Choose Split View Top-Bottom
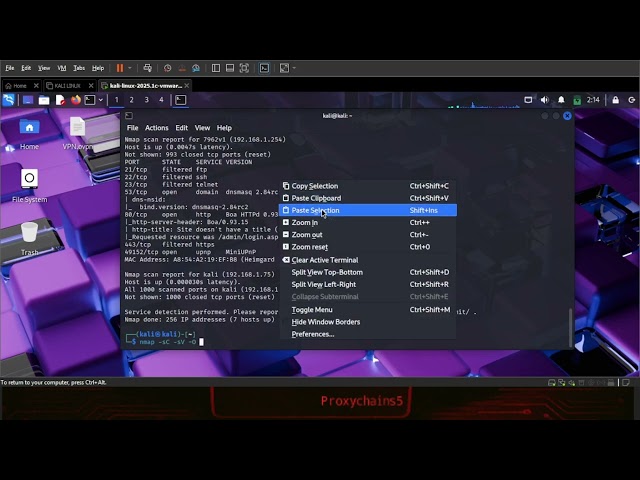Image resolution: width=640 pixels, height=480 pixels. [x=368, y=272]
